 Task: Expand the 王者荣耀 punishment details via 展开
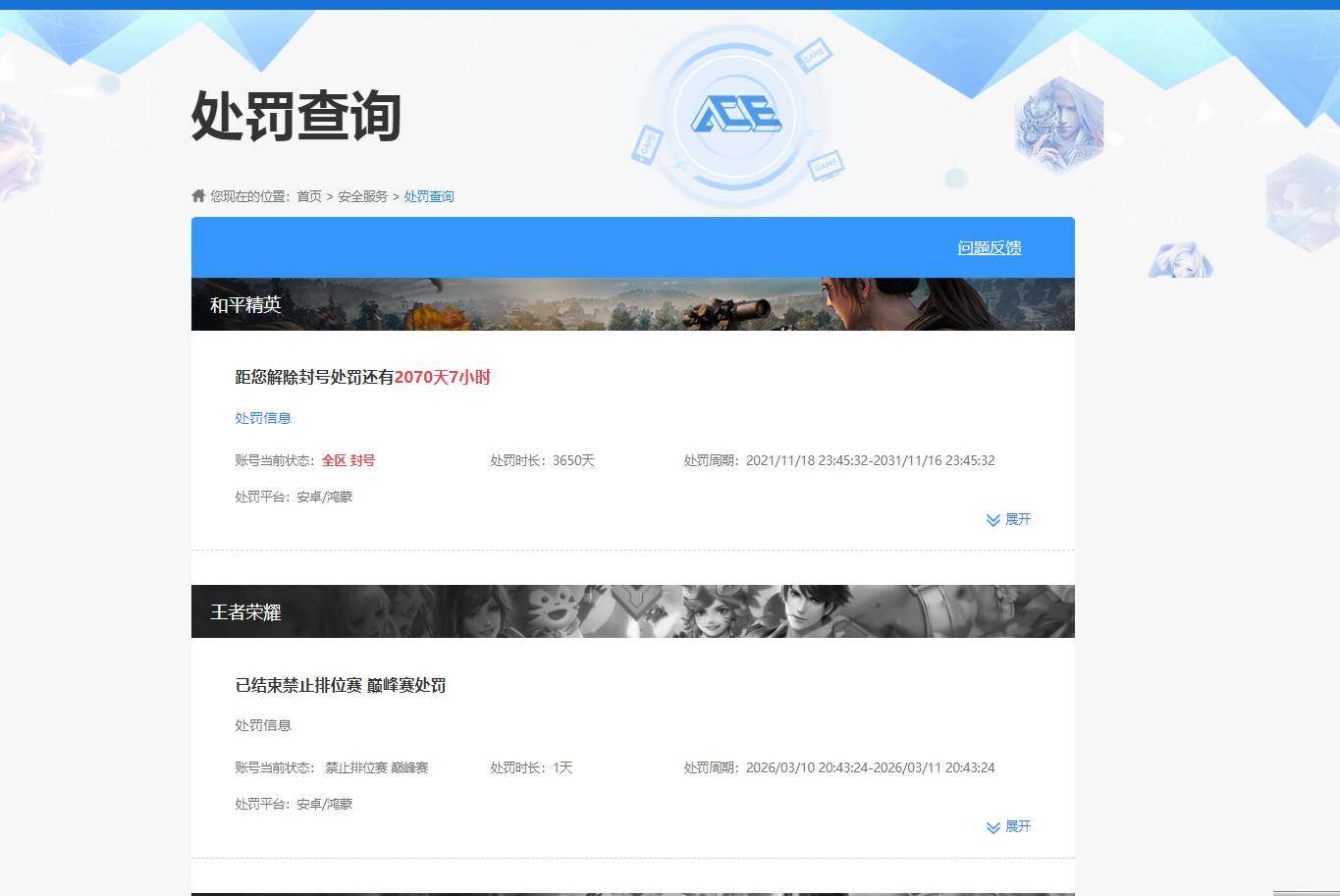1017,826
